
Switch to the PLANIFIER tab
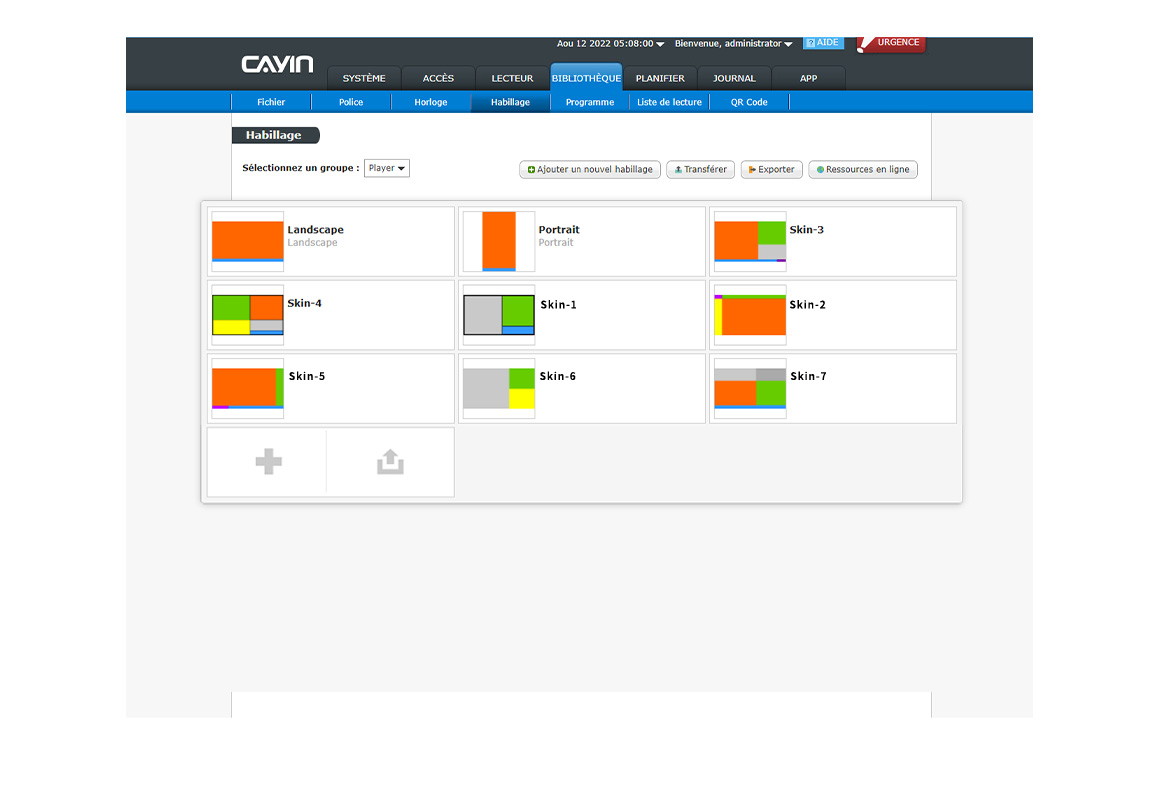[x=660, y=78]
